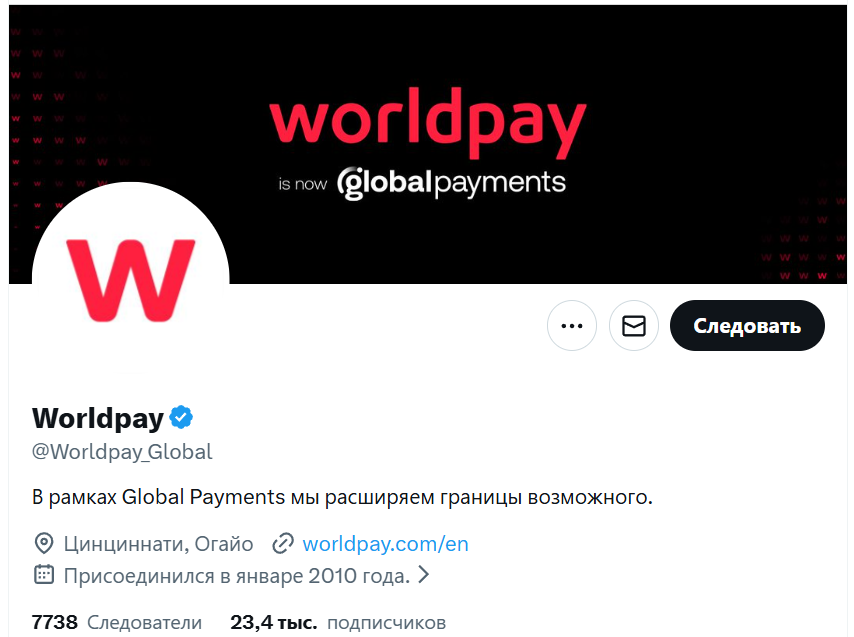Open the 23,4 тыс. подписчиков followers list
The image size is (854, 637).
click(x=338, y=622)
